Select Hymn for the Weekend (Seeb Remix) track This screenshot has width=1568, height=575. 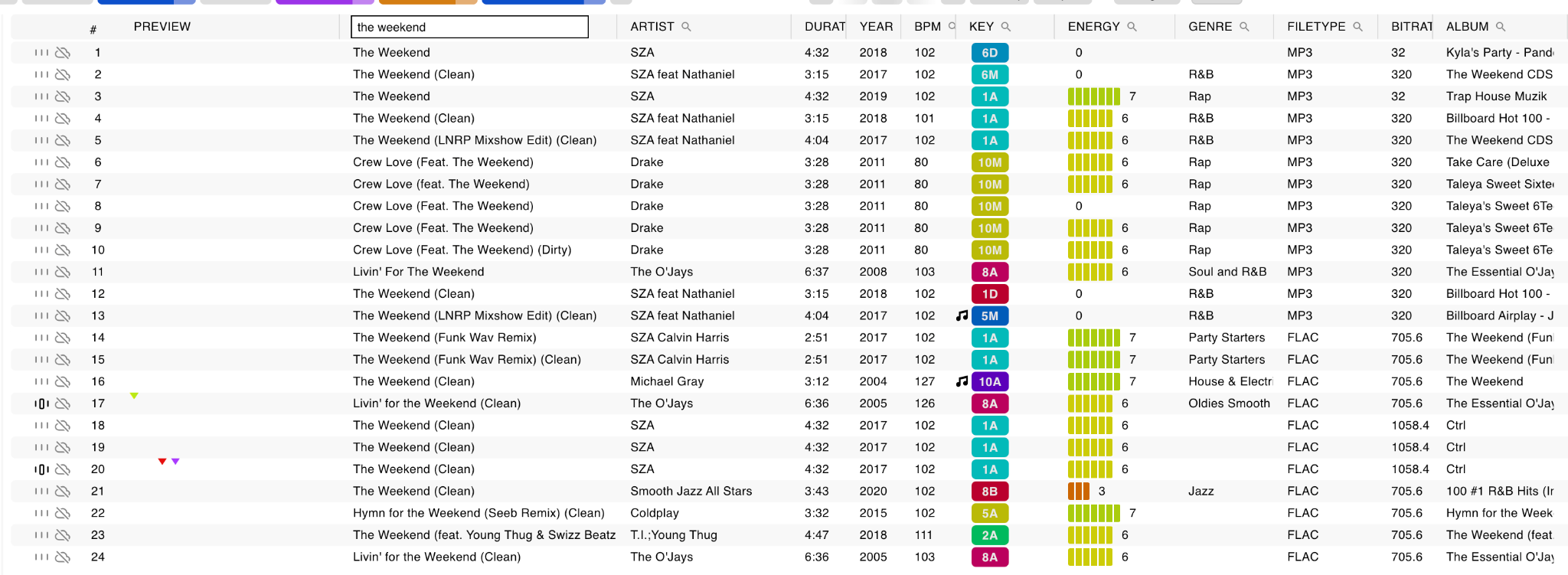point(479,513)
